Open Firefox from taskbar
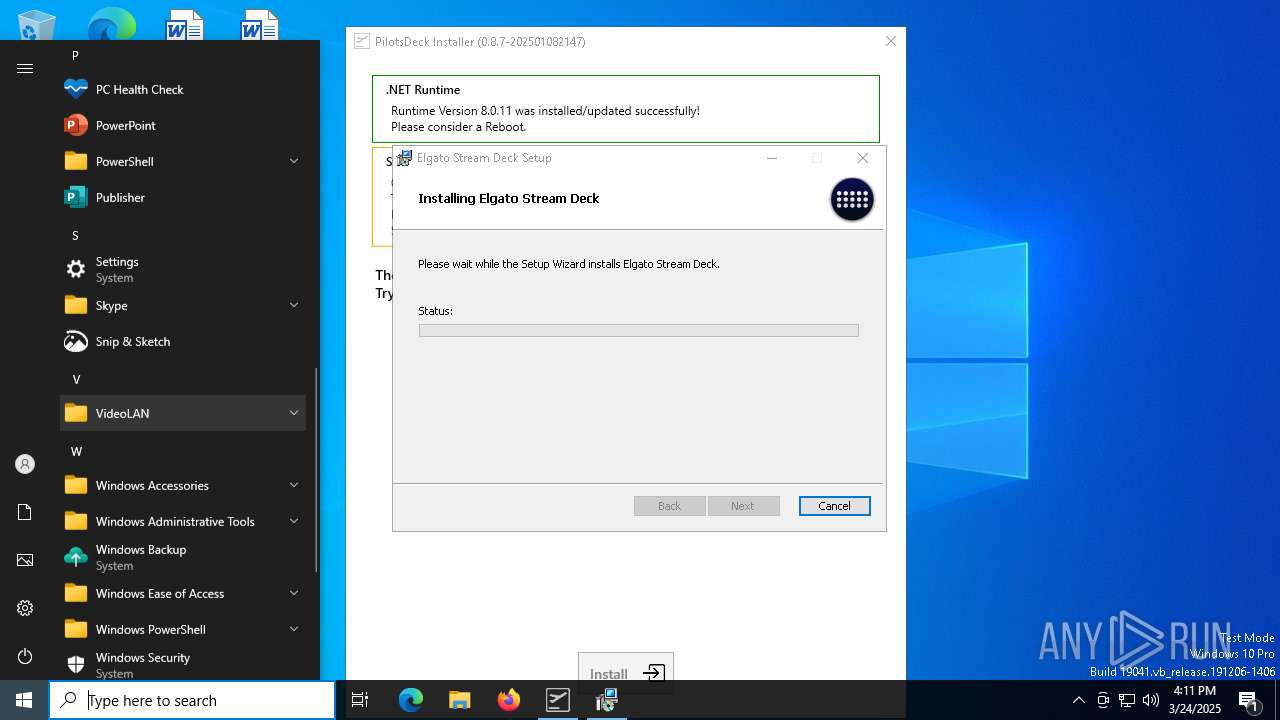This screenshot has width=1280, height=720. point(508,700)
